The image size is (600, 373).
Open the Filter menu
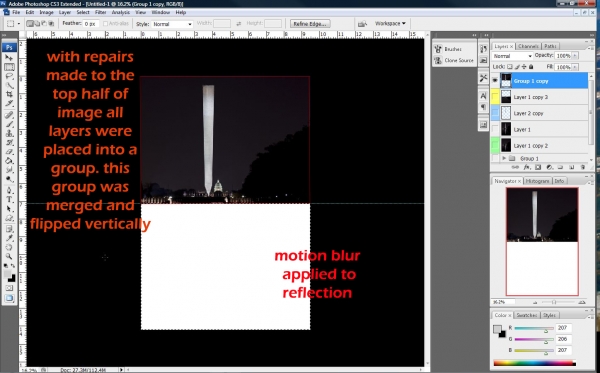tap(100, 13)
